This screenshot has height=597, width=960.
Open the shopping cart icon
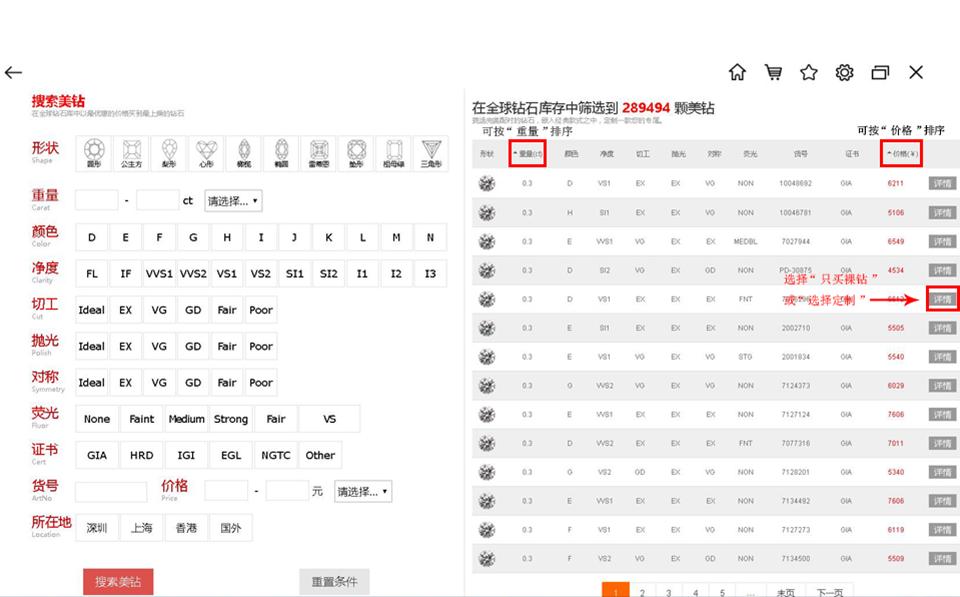pos(773,72)
